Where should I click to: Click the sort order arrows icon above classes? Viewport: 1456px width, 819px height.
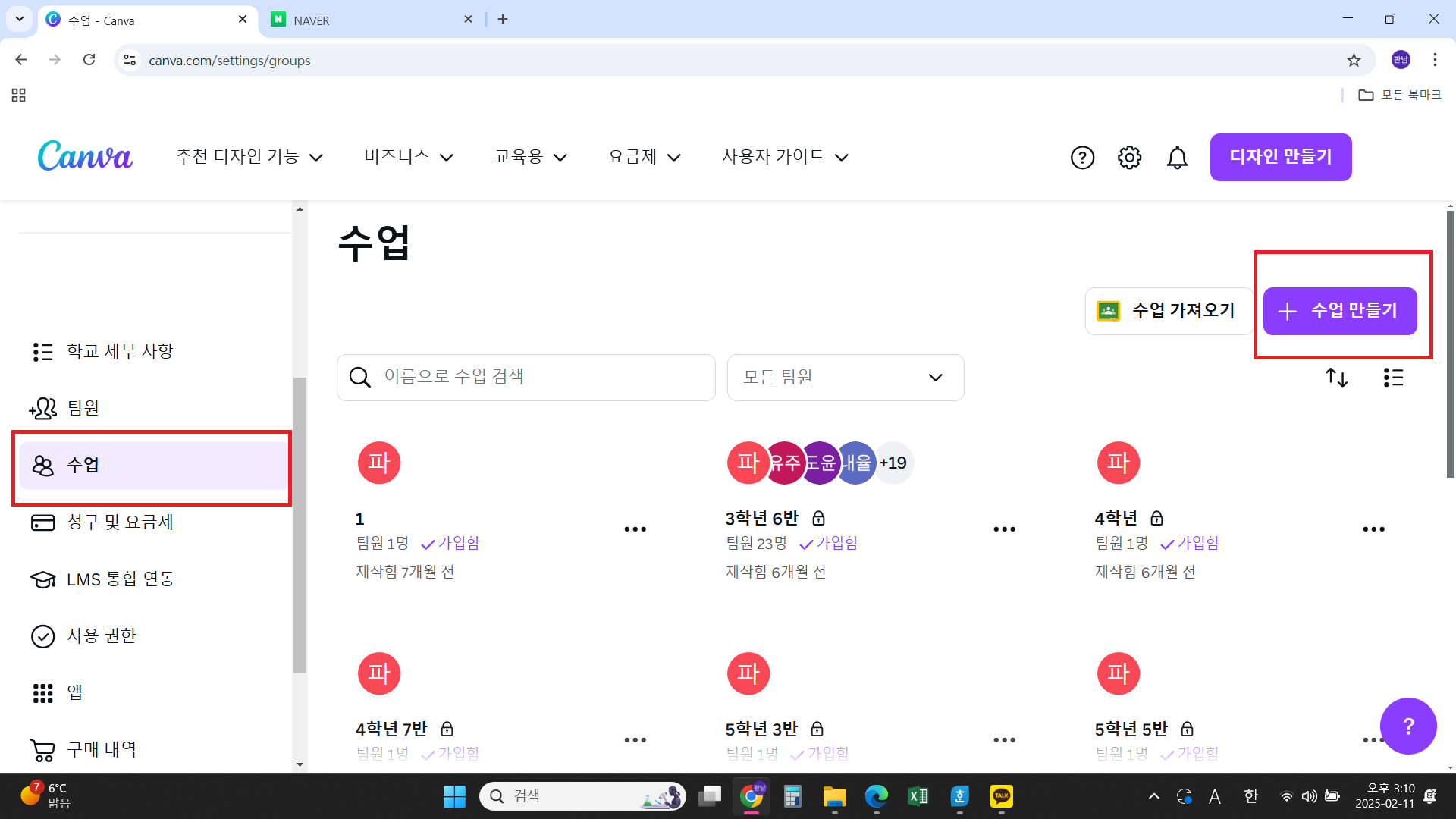tap(1337, 378)
